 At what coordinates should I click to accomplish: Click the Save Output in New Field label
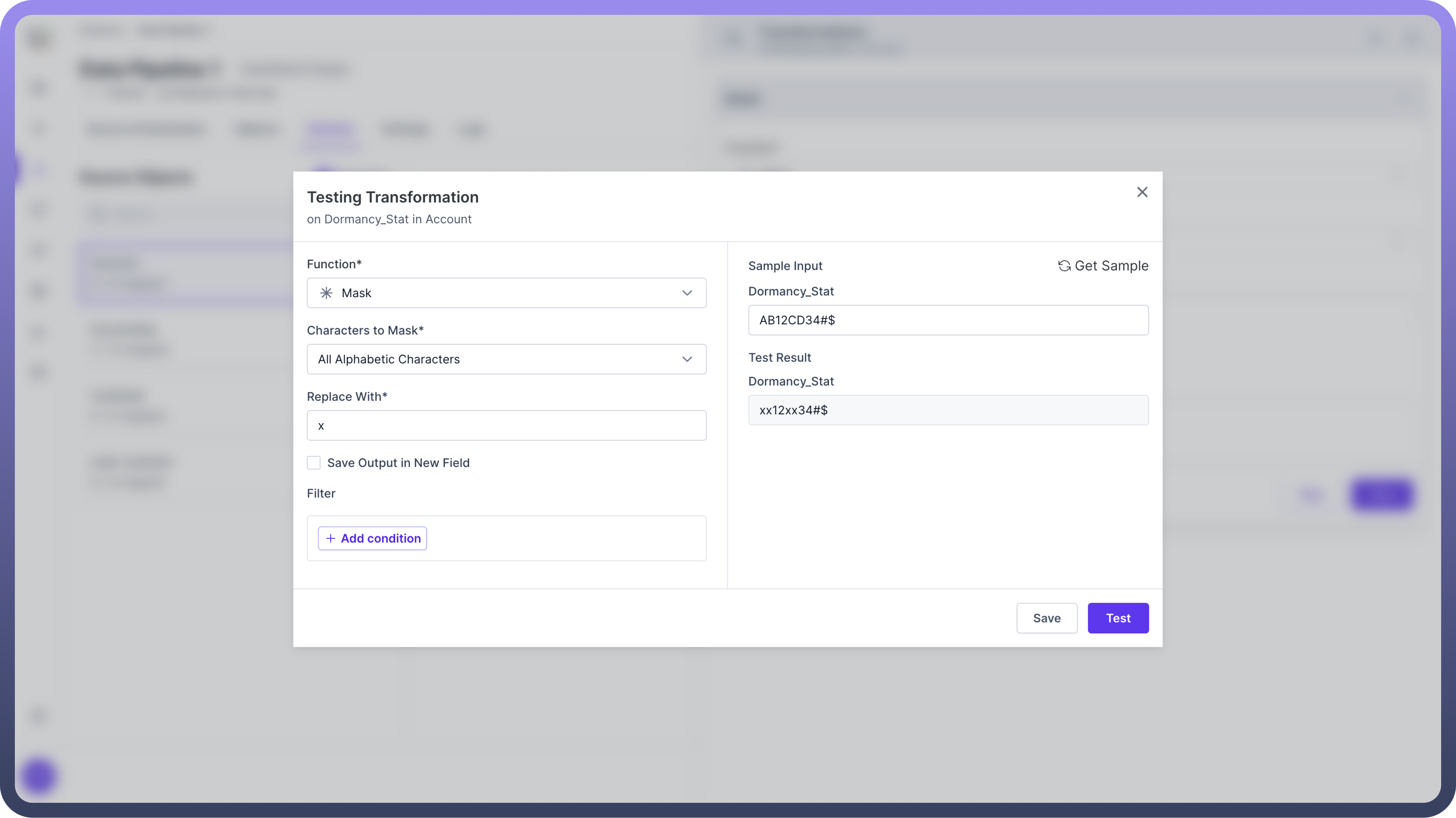pos(398,463)
